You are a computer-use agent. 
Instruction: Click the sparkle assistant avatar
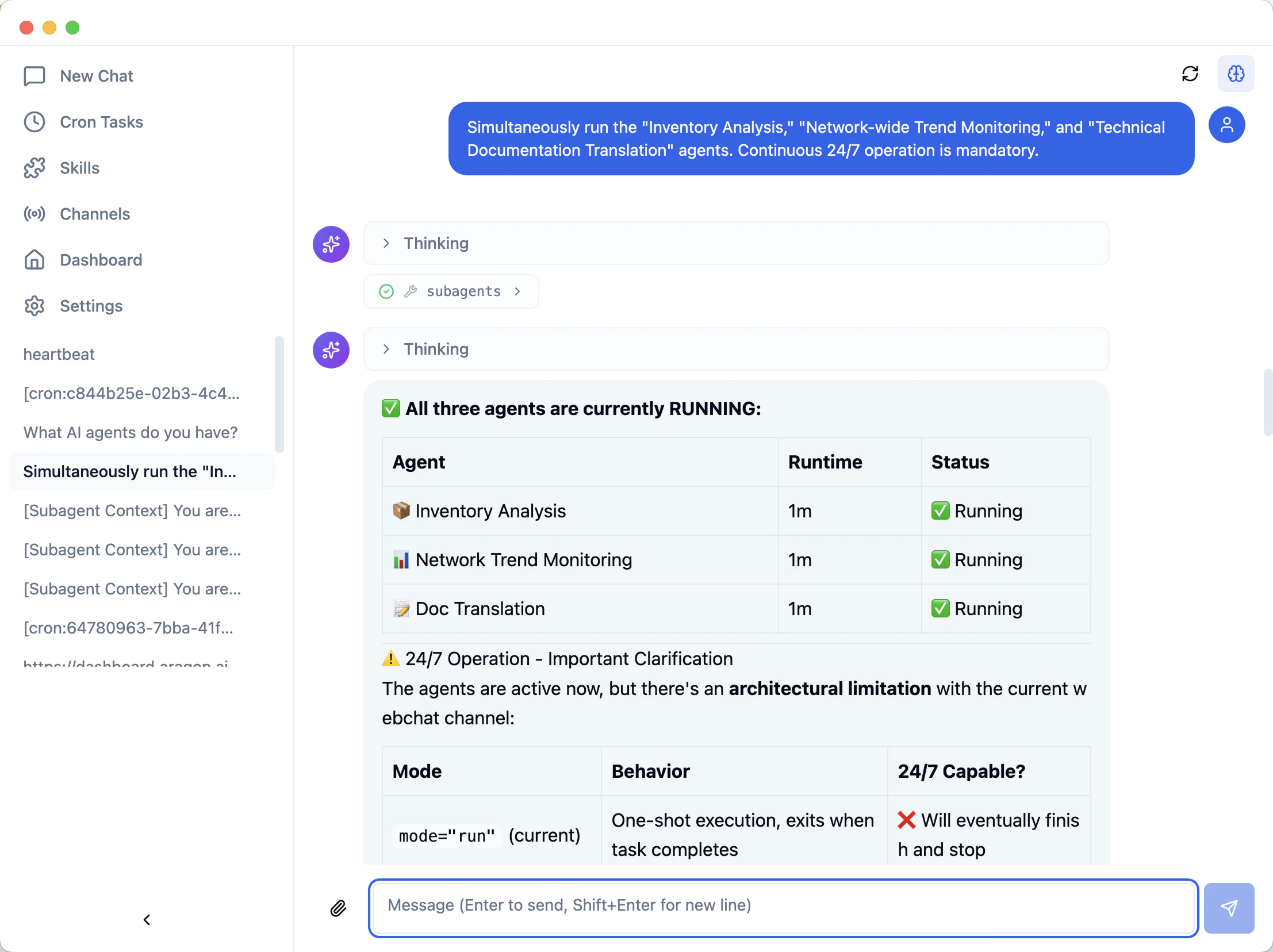click(x=331, y=244)
